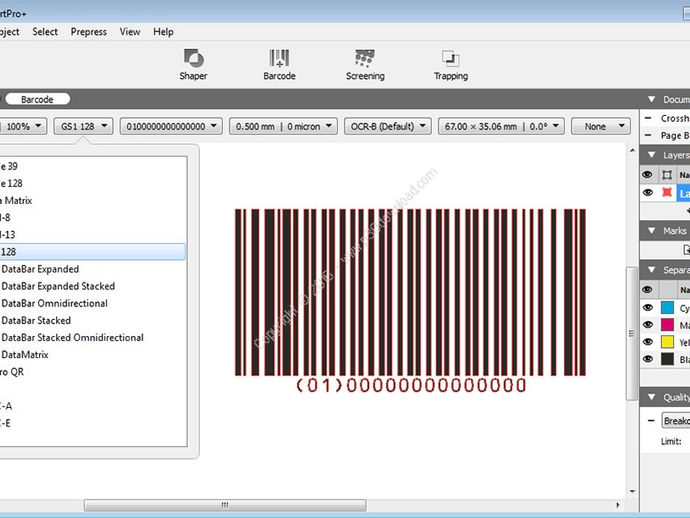The width and height of the screenshot is (690, 518).
Task: Click the red layer lock icon
Action: (667, 192)
